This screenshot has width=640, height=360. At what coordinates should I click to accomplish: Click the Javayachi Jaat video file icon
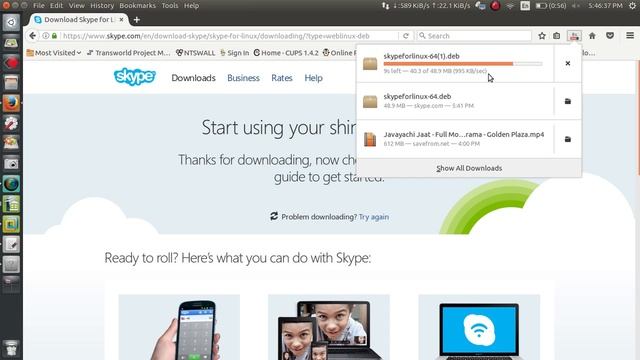tap(370, 139)
